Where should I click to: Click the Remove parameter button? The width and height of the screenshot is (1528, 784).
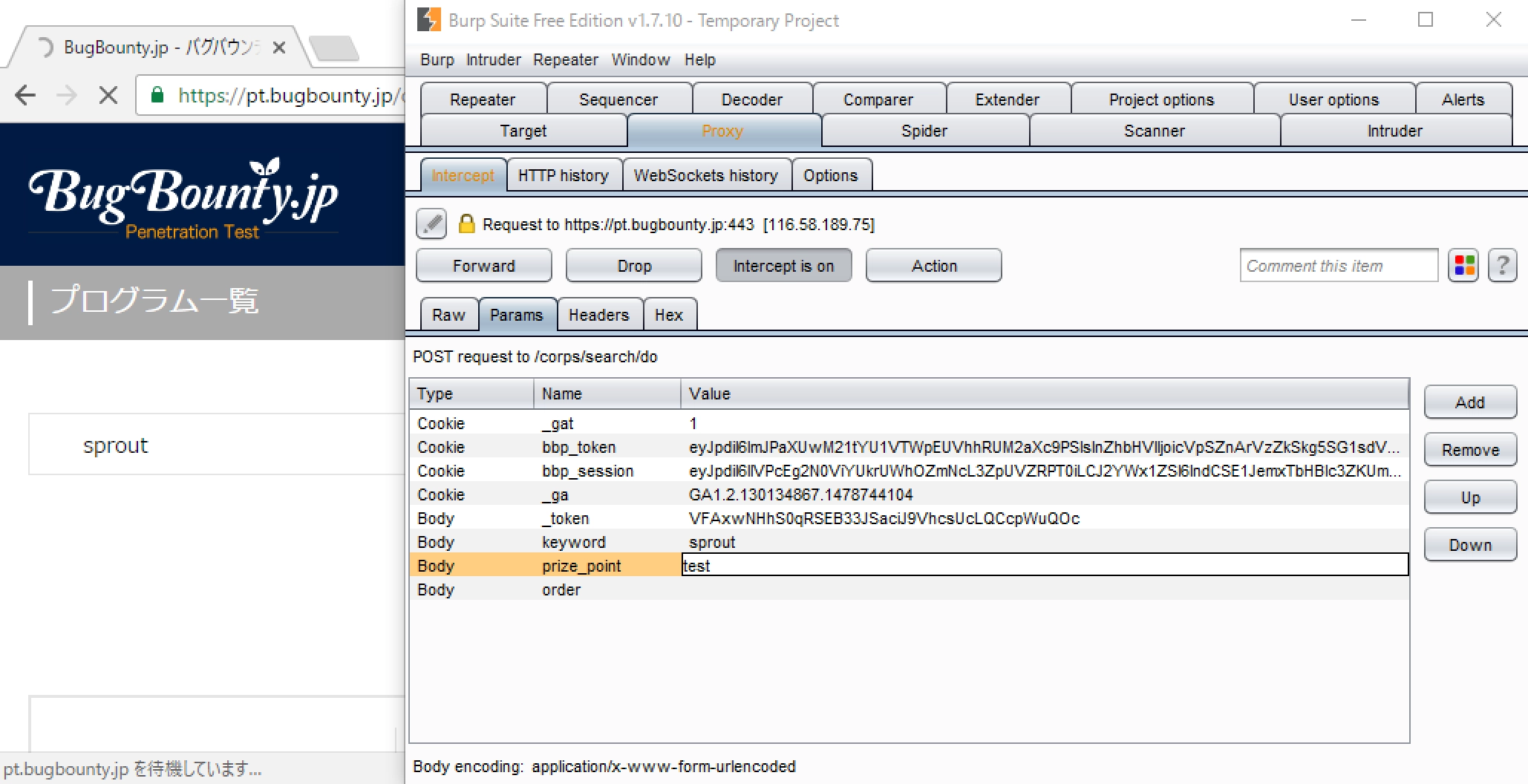coord(1469,450)
